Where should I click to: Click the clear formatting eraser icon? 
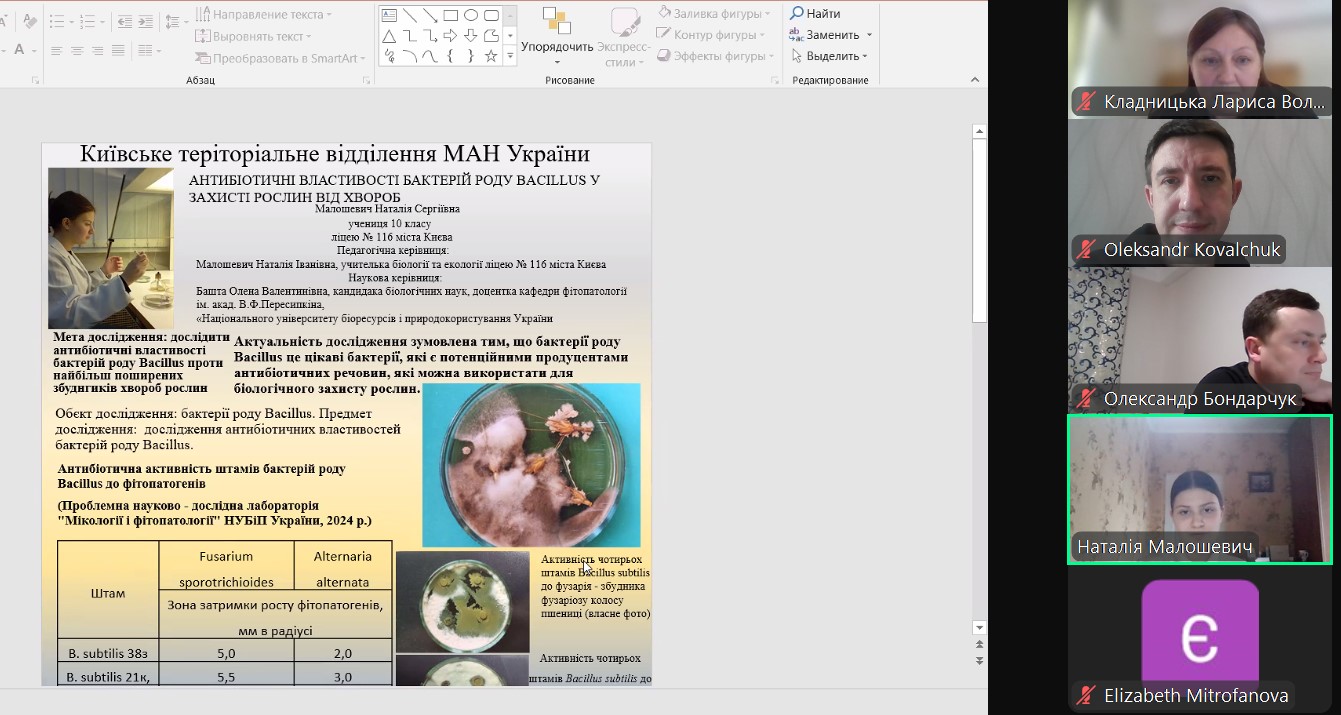pyautogui.click(x=29, y=21)
